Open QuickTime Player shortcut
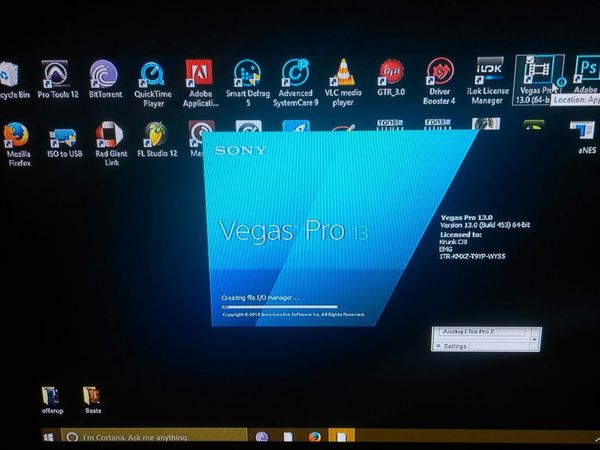Screen dimensions: 600x450 click(153, 84)
